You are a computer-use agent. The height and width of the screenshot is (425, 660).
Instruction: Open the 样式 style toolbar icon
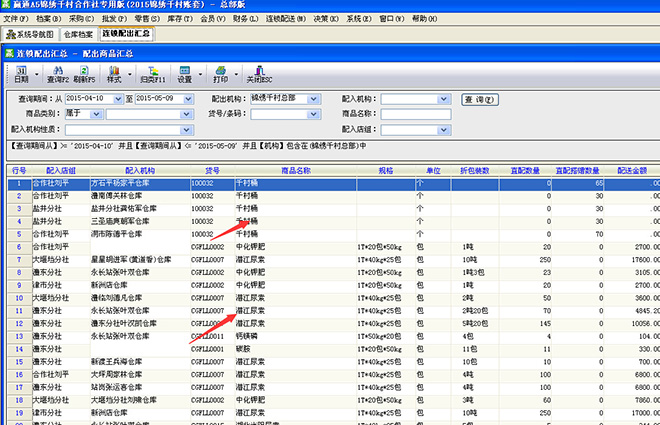point(113,73)
